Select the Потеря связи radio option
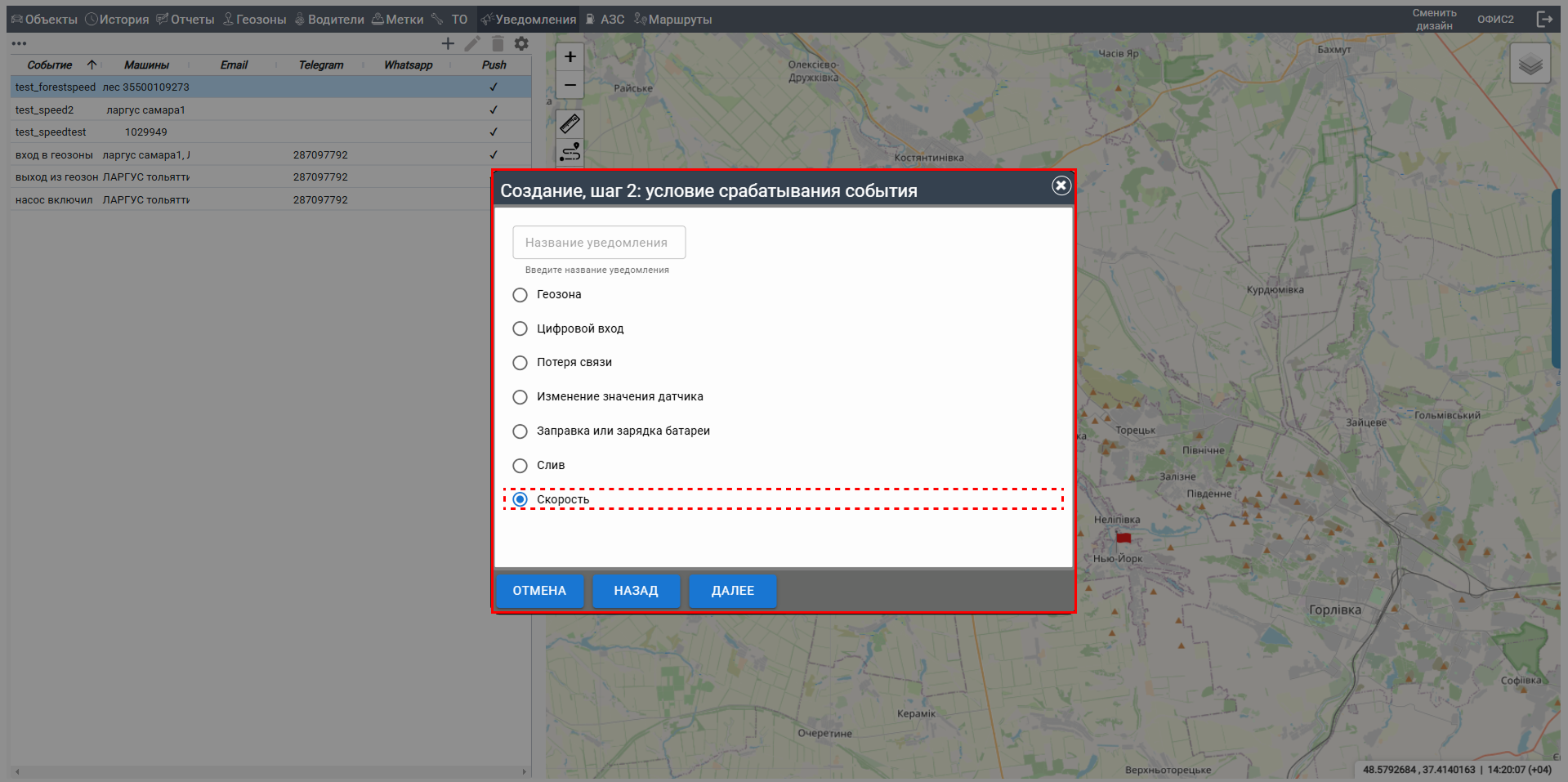1568x782 pixels. point(520,363)
